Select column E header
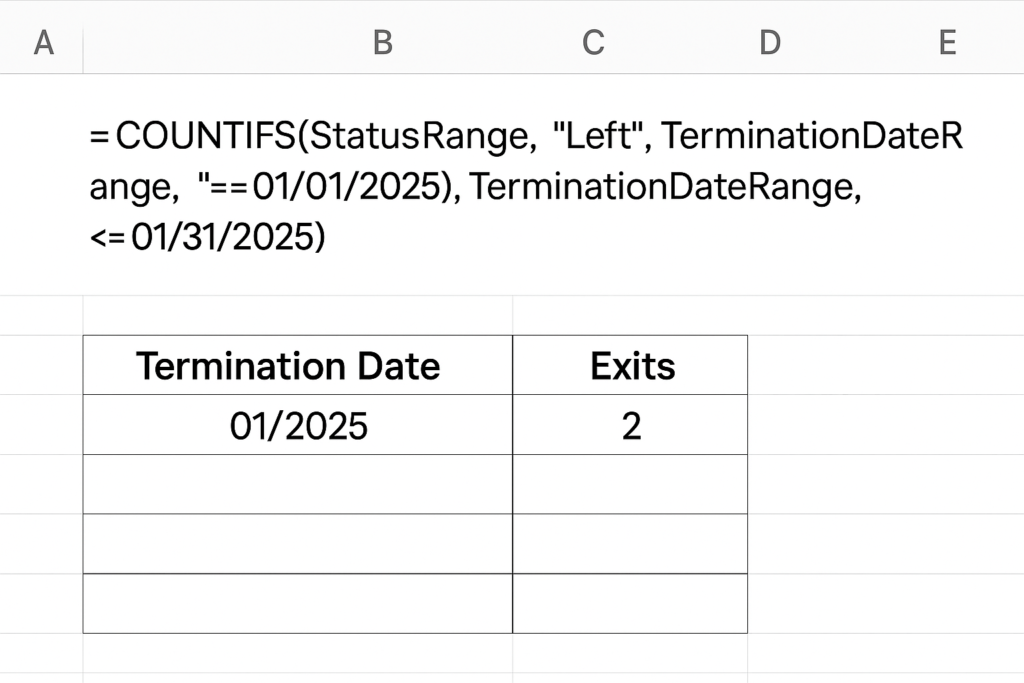This screenshot has width=1024, height=683. 948,43
